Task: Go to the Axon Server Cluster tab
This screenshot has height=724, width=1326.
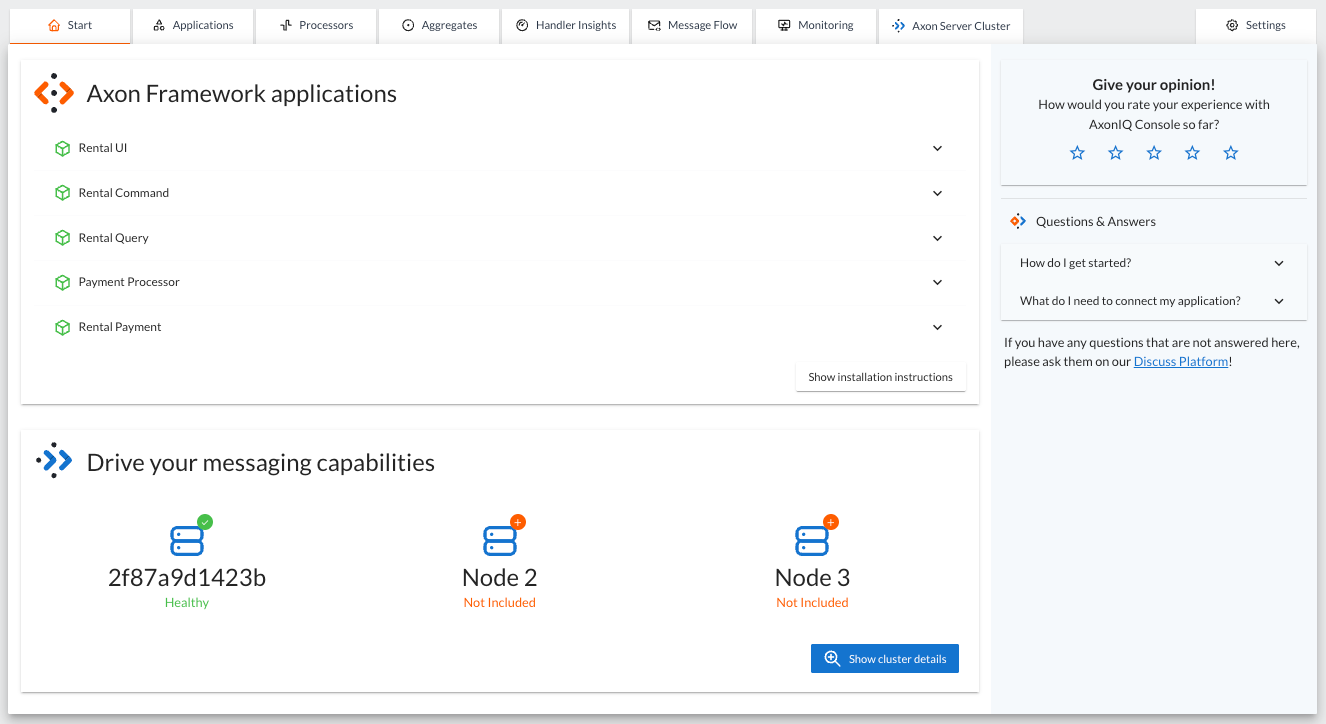Action: (951, 26)
